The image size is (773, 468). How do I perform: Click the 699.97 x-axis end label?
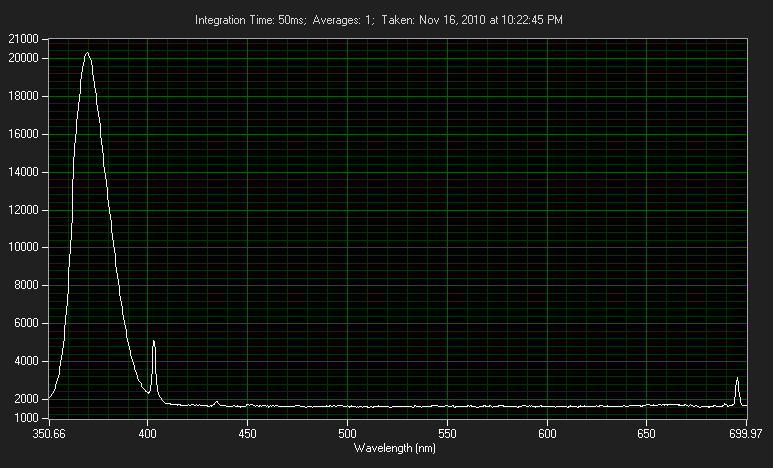click(746, 434)
